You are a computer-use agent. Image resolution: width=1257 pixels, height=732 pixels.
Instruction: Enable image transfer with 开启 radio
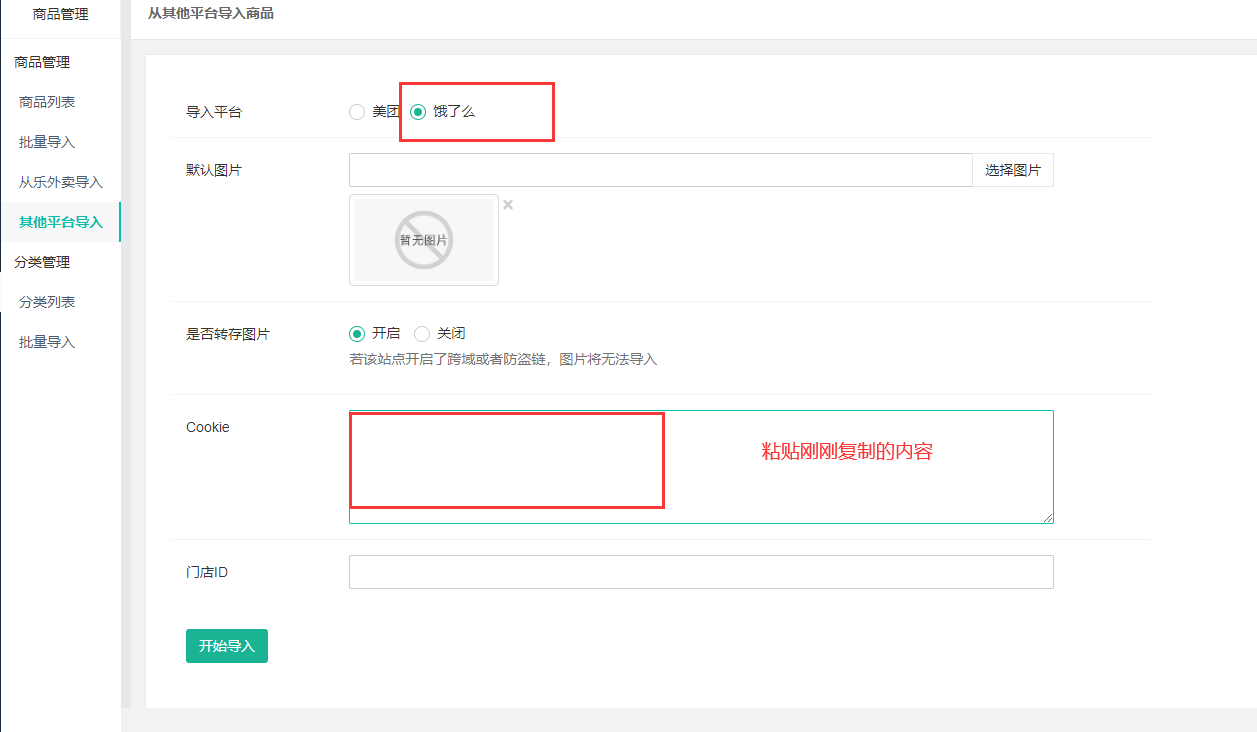pyautogui.click(x=357, y=334)
